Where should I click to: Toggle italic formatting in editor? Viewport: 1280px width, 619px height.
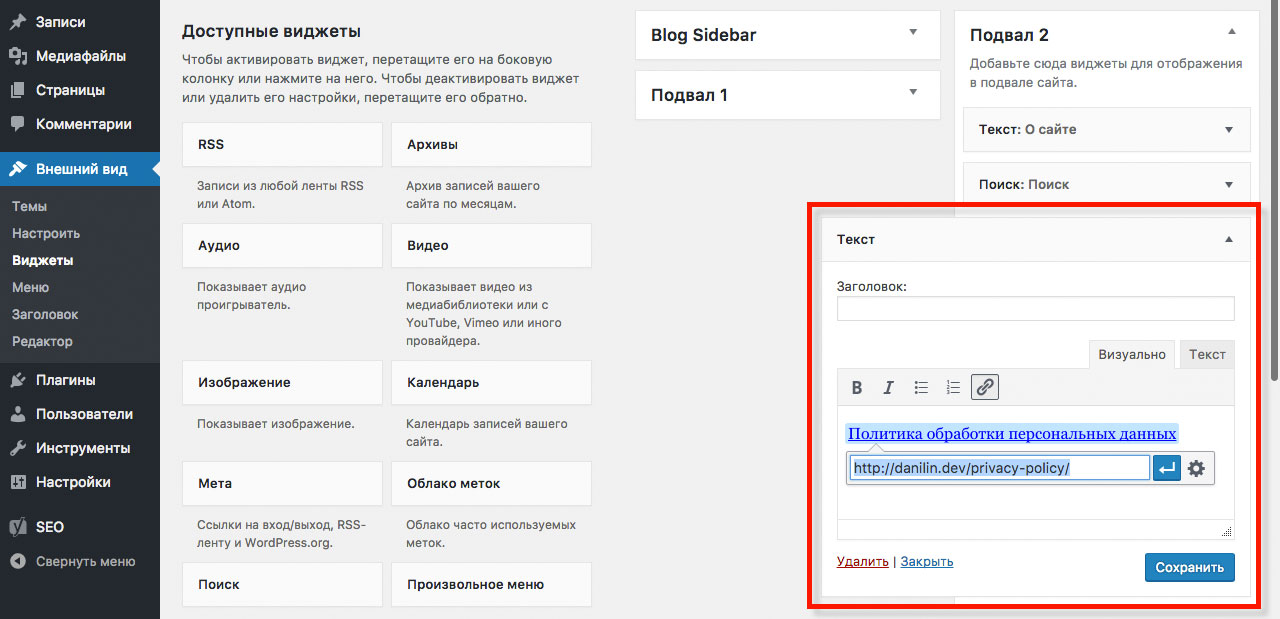coord(888,388)
